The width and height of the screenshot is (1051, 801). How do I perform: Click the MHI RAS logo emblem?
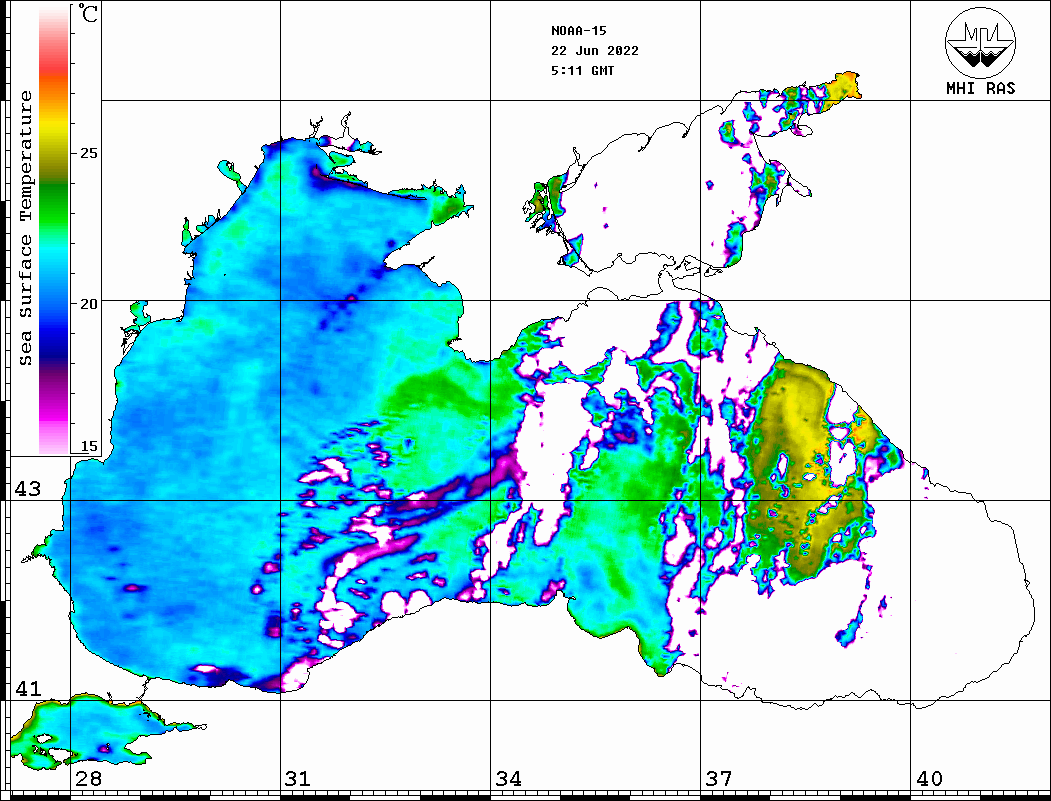click(x=981, y=42)
